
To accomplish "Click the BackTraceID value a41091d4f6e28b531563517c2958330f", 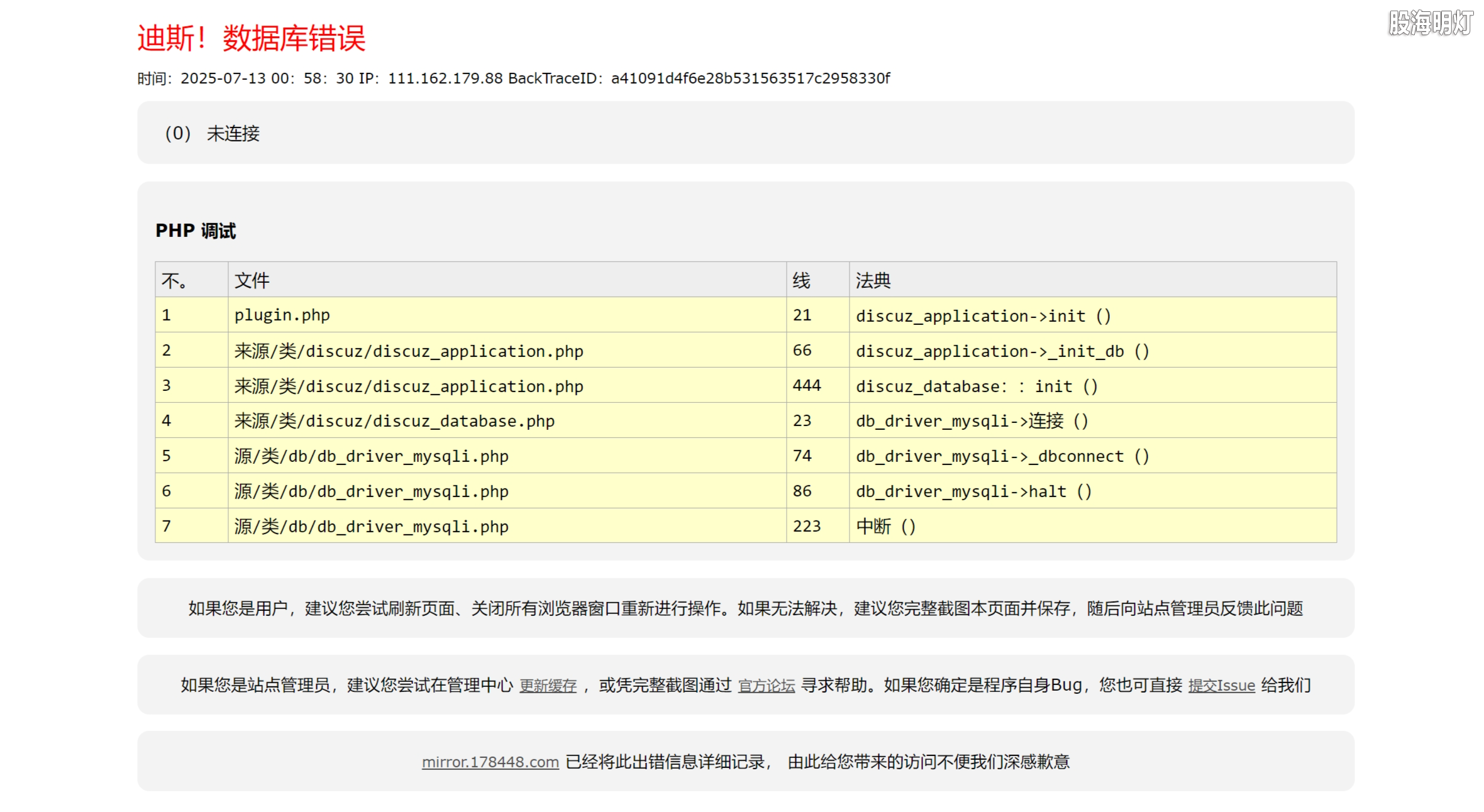I will pos(751,79).
